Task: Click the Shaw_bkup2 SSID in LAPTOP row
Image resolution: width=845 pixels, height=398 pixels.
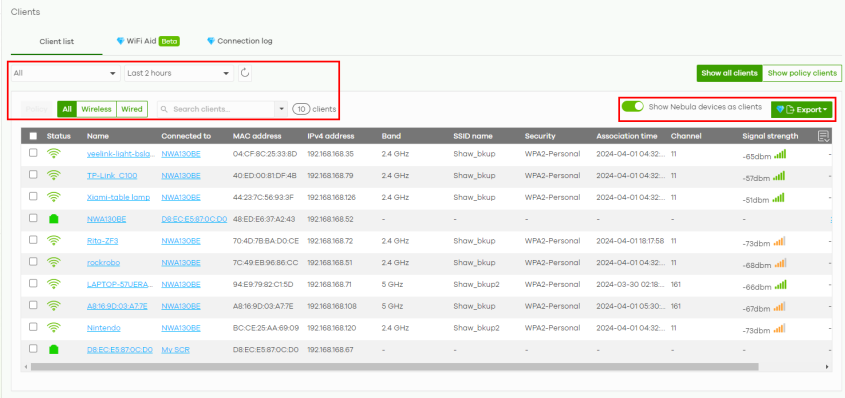Action: point(476,284)
